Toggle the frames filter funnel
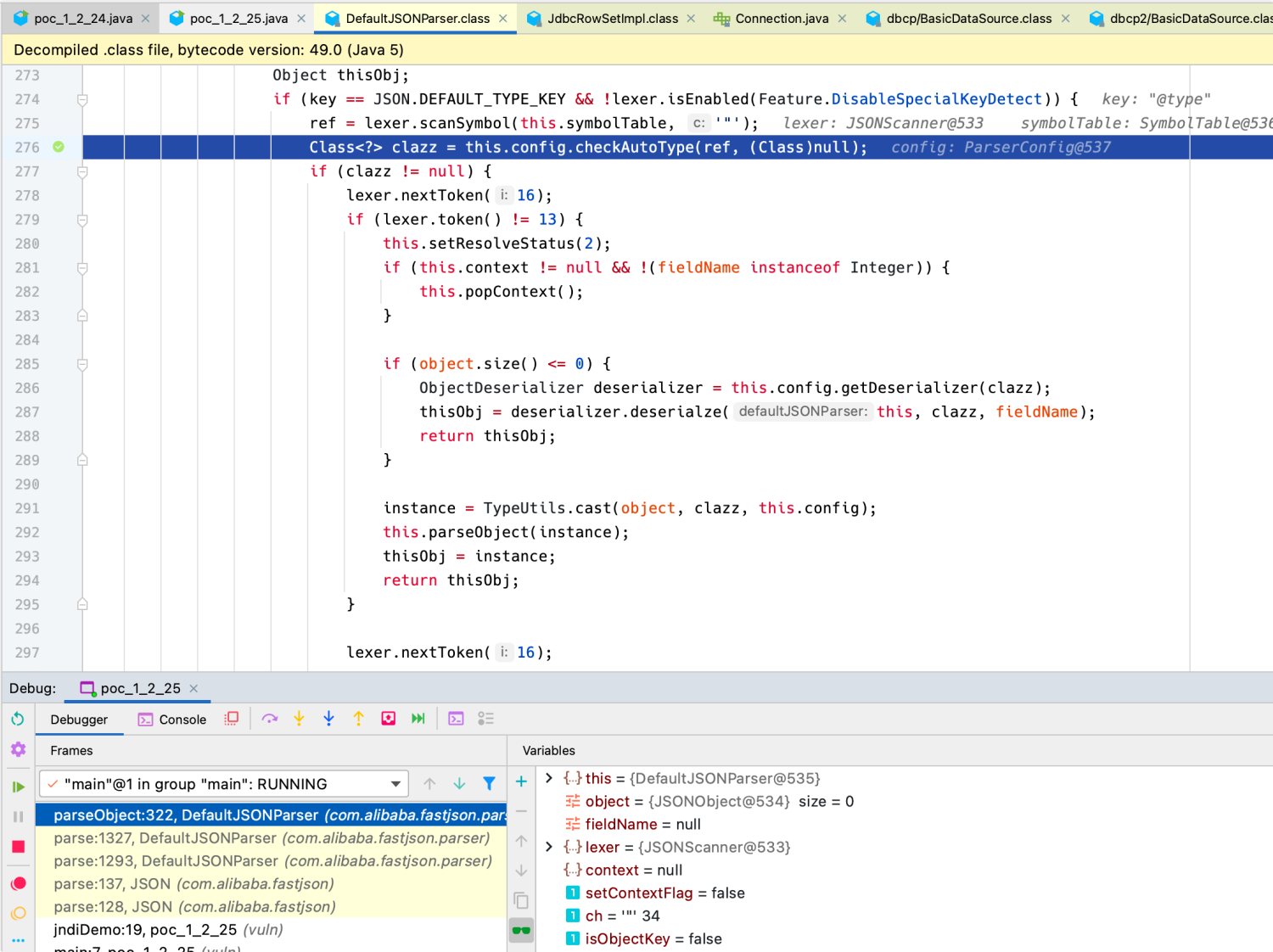Screen dimensions: 1273x952 pos(489,783)
